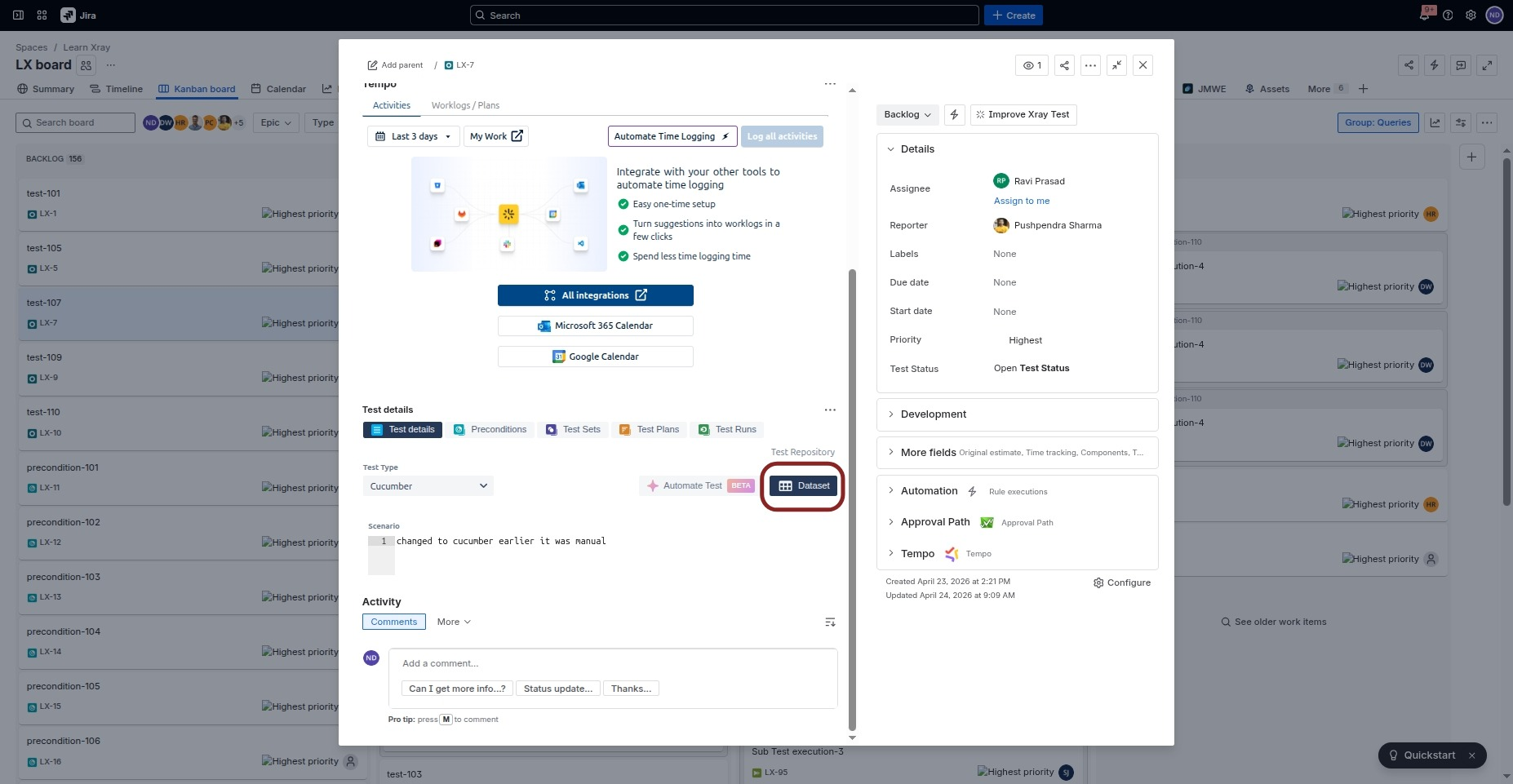
Task: Switch to Worklogs / Plans tab
Action: click(x=465, y=106)
